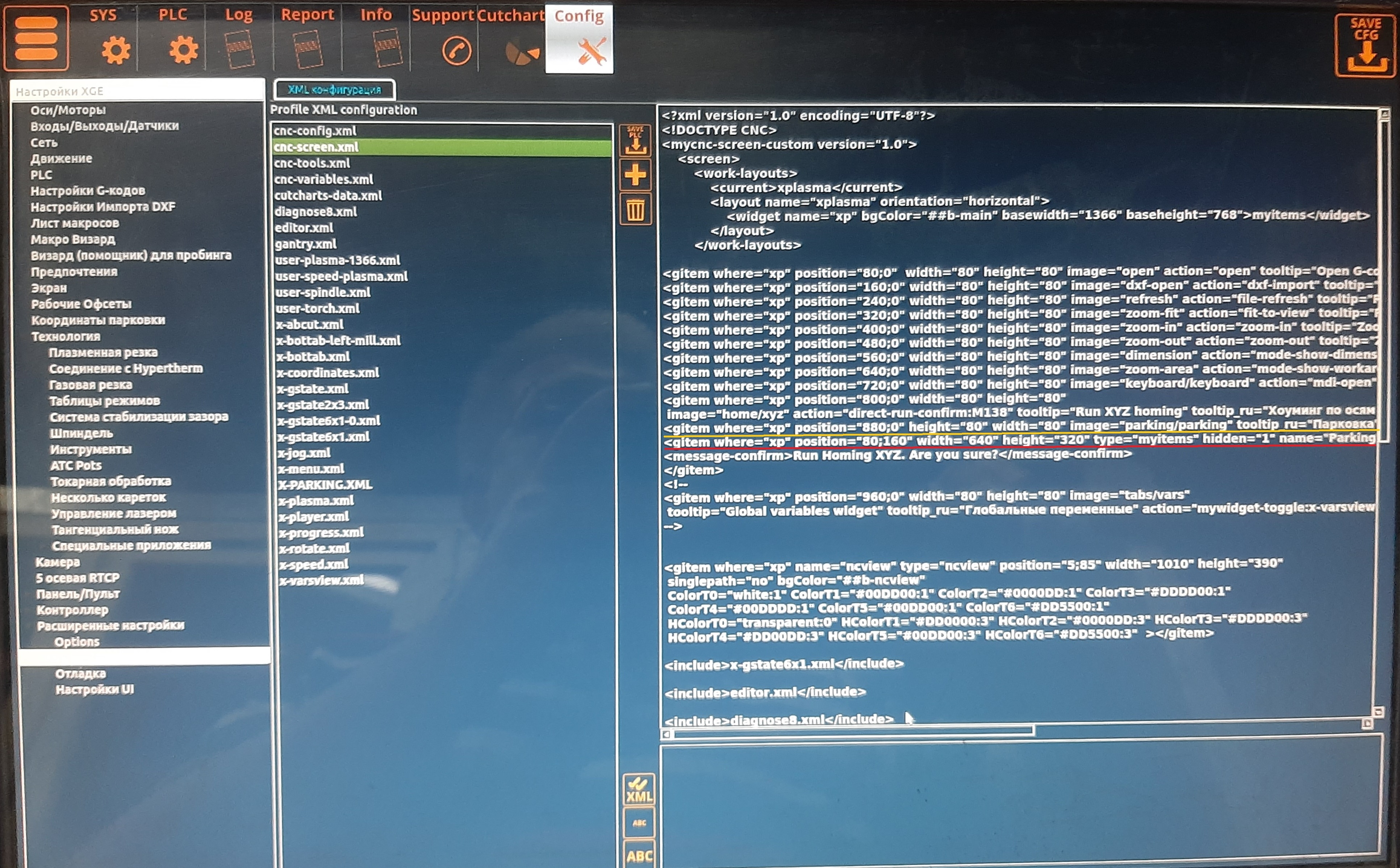Click the XML checkmark validate icon
Screen dimensions: 1400x868
(x=639, y=790)
